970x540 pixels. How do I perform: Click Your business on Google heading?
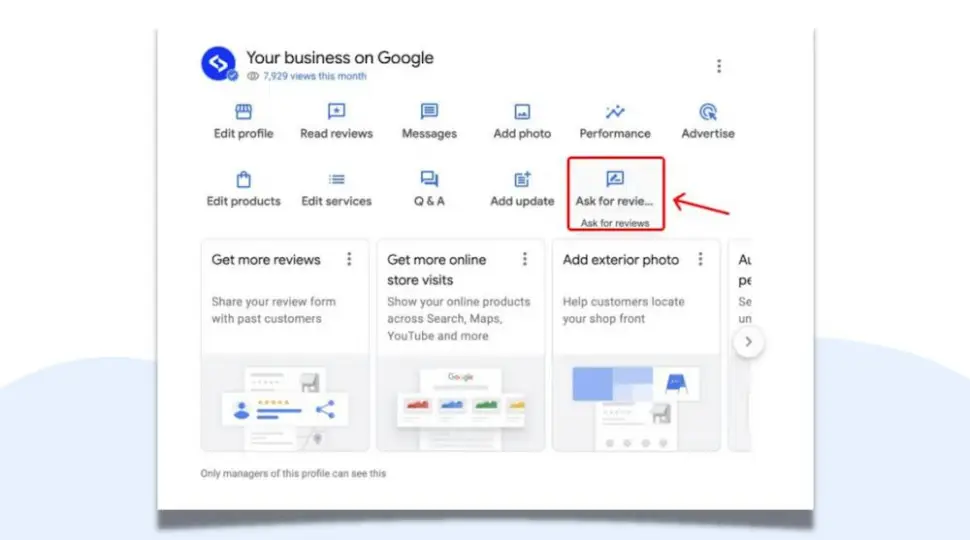(x=340, y=58)
